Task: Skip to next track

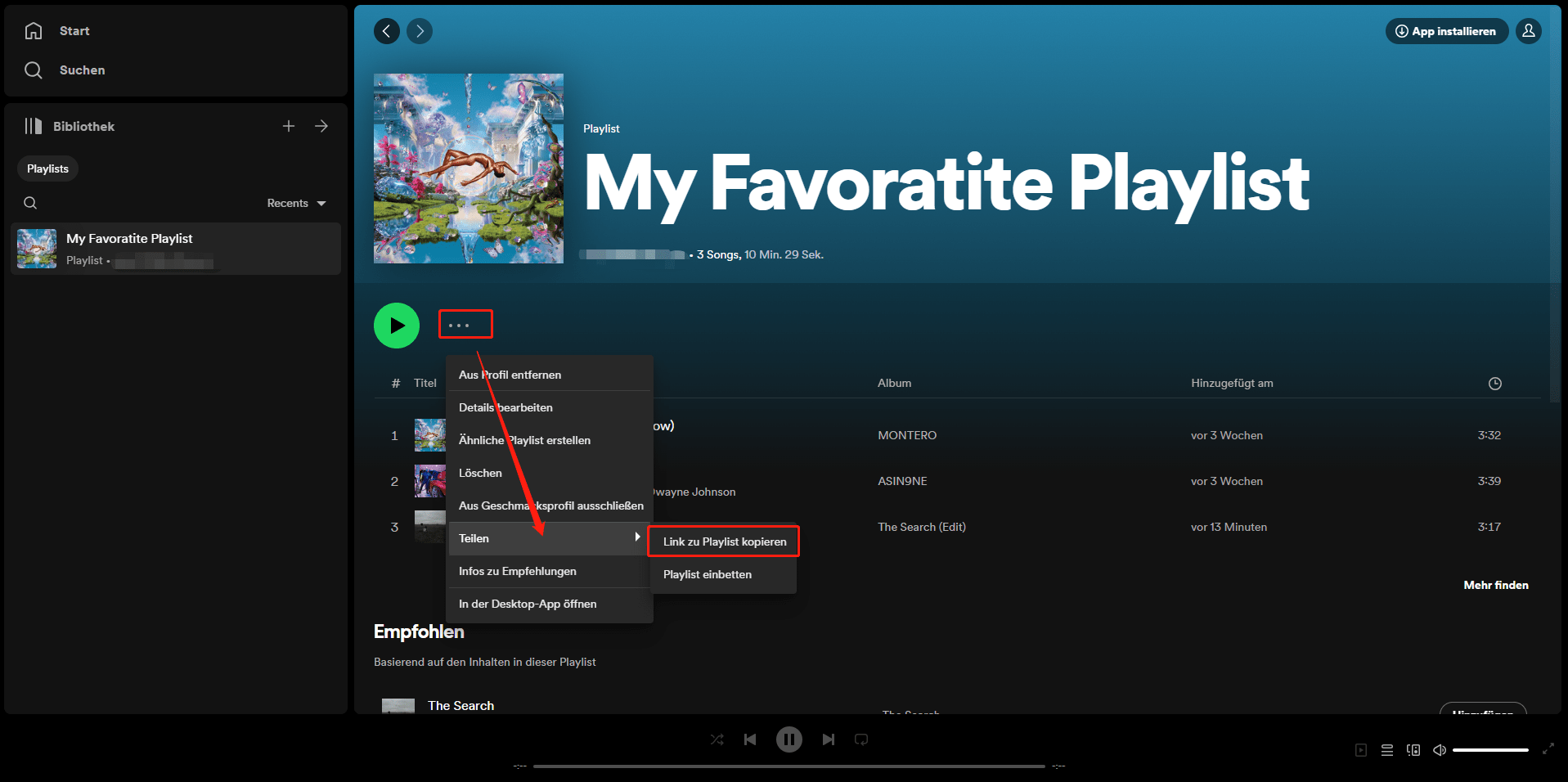Action: [x=829, y=739]
